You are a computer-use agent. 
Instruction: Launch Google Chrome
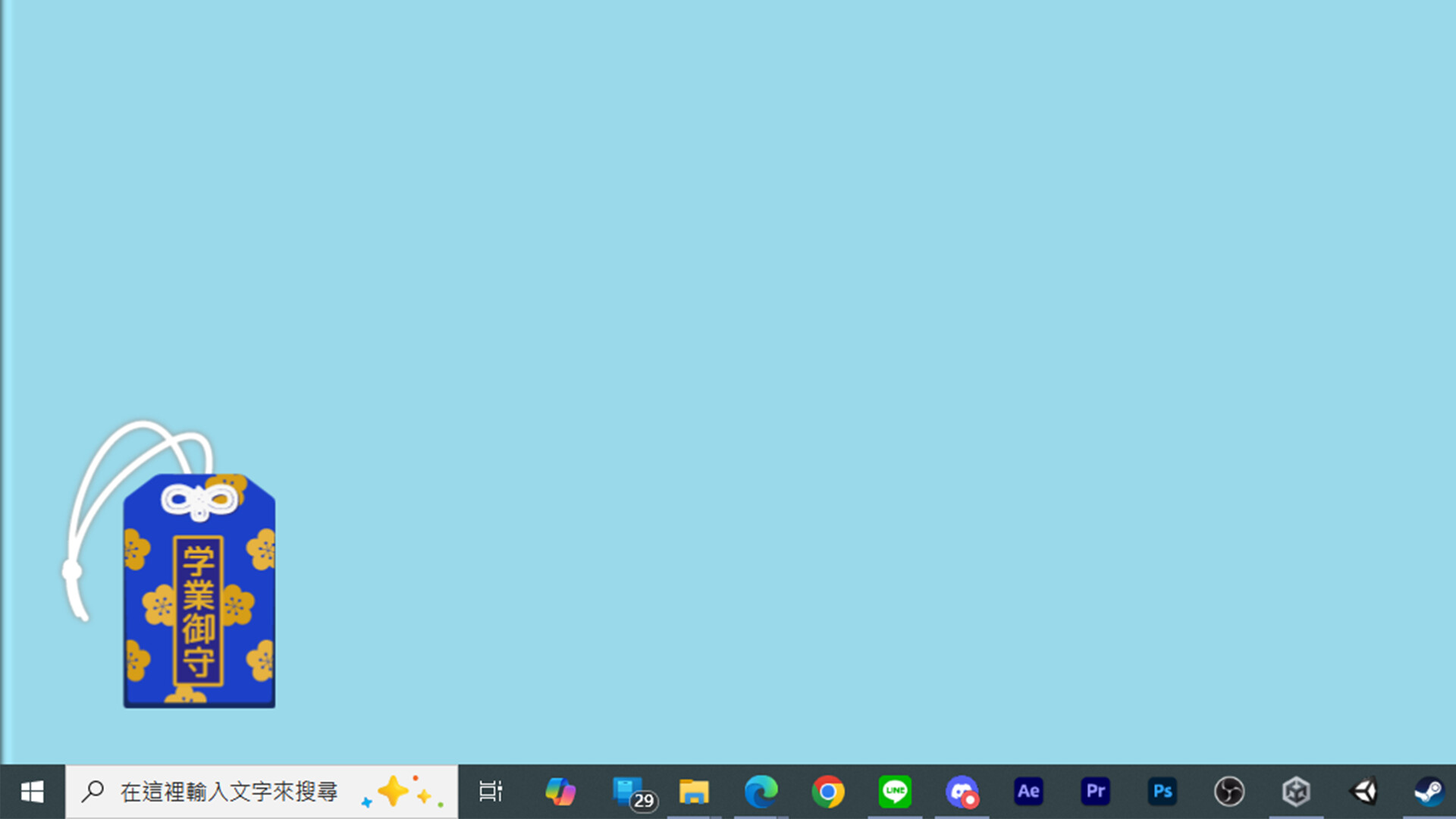coord(828,792)
